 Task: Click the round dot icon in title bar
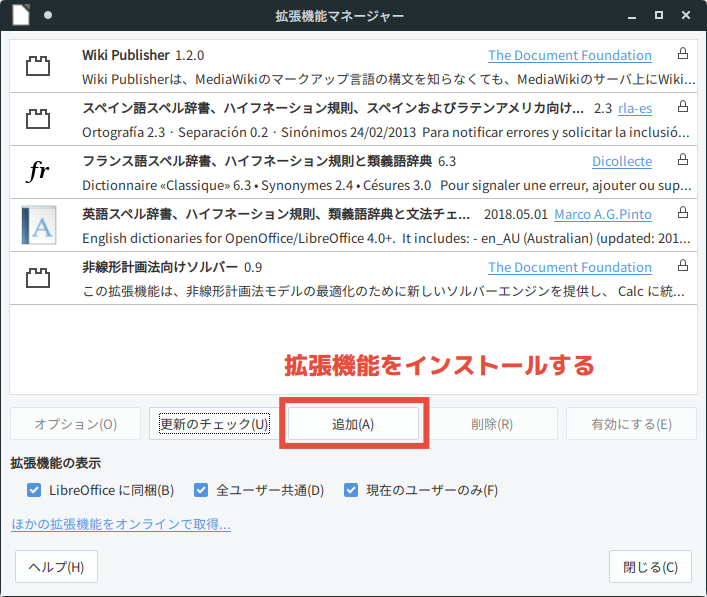[48, 15]
